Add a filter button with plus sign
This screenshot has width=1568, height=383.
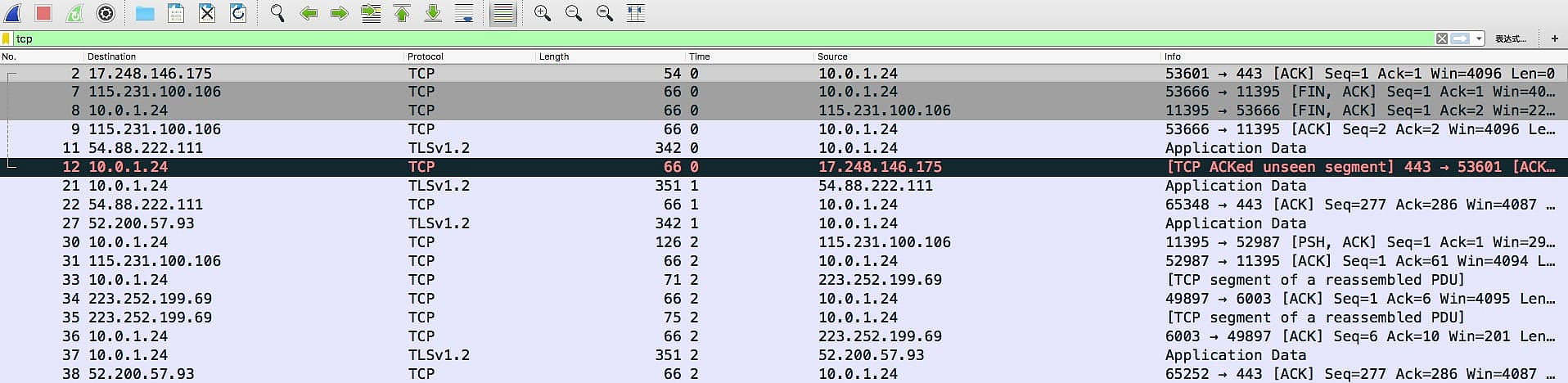(1554, 38)
